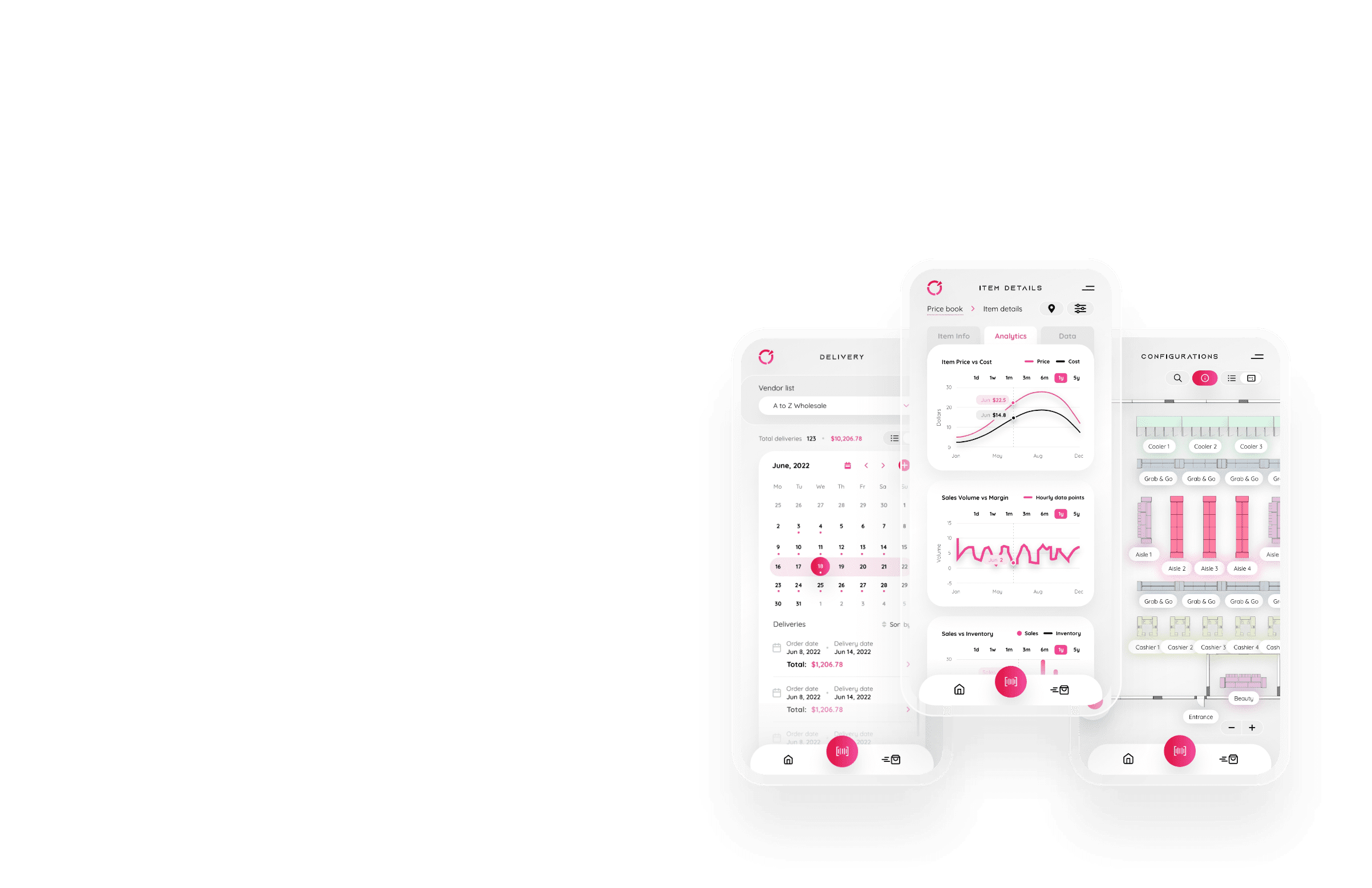This screenshot has width=1372, height=888.
Task: Select June 19 on the delivery calendar
Action: pos(841,565)
